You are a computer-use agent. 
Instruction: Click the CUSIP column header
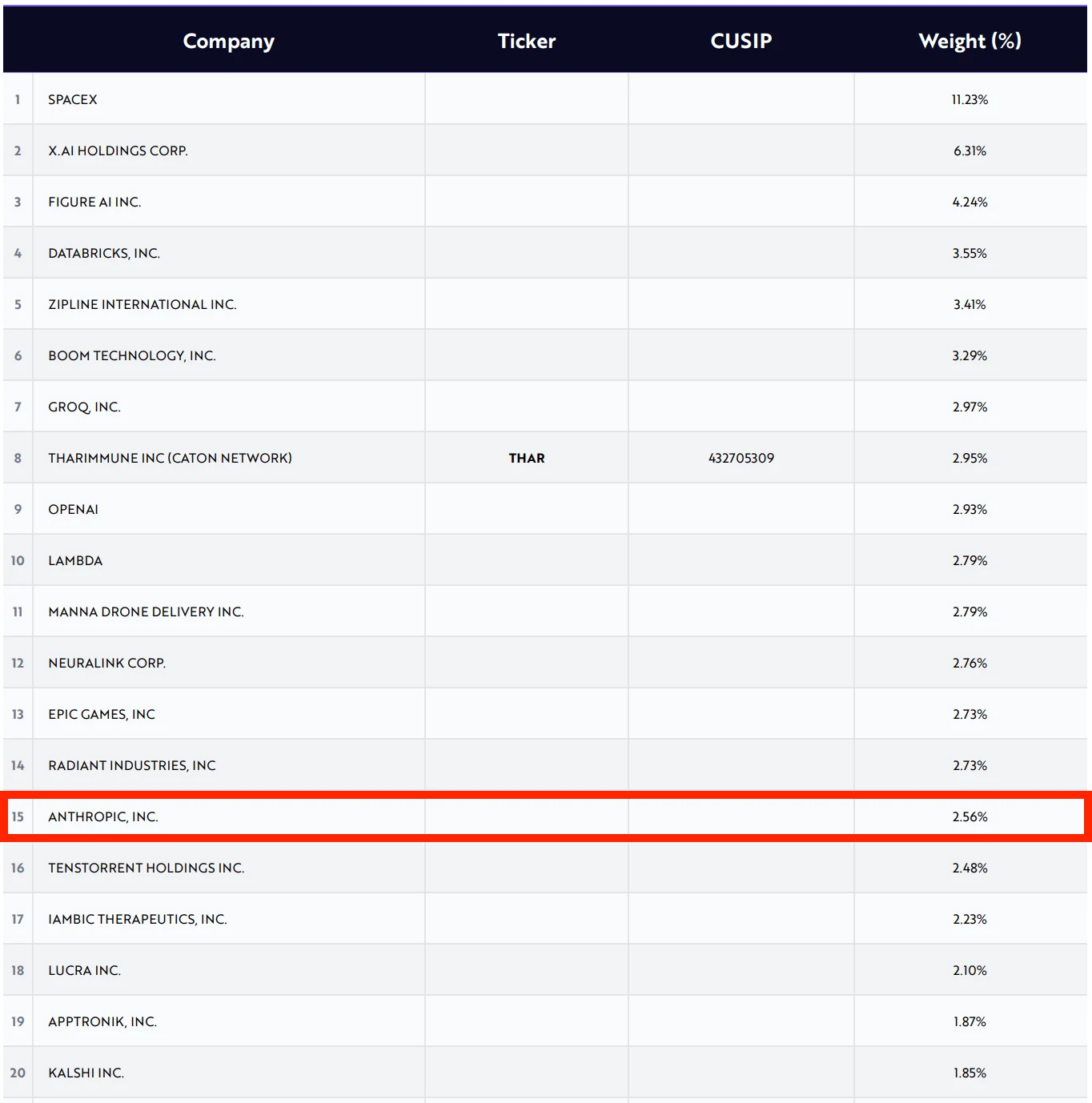click(x=741, y=41)
